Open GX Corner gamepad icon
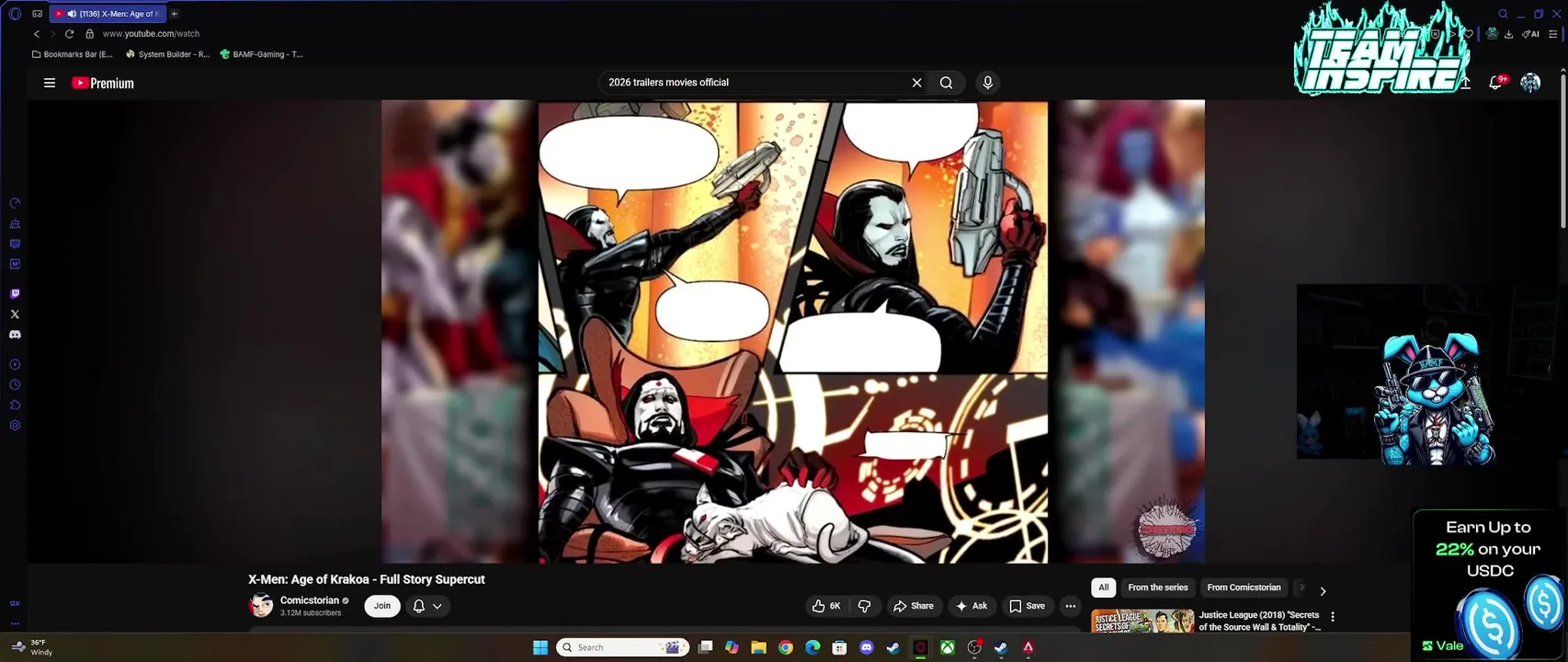1568x662 pixels. pos(37,14)
